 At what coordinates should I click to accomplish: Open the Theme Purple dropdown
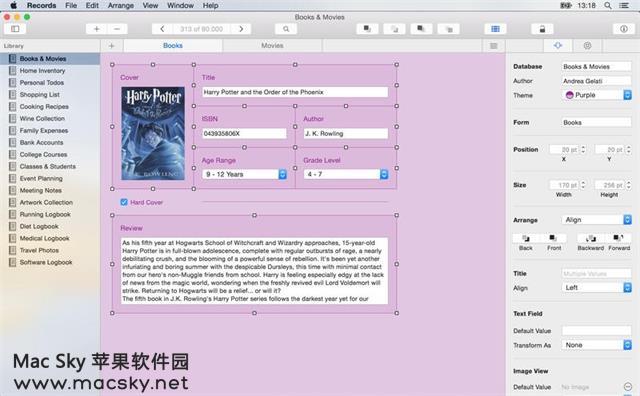[x=597, y=95]
